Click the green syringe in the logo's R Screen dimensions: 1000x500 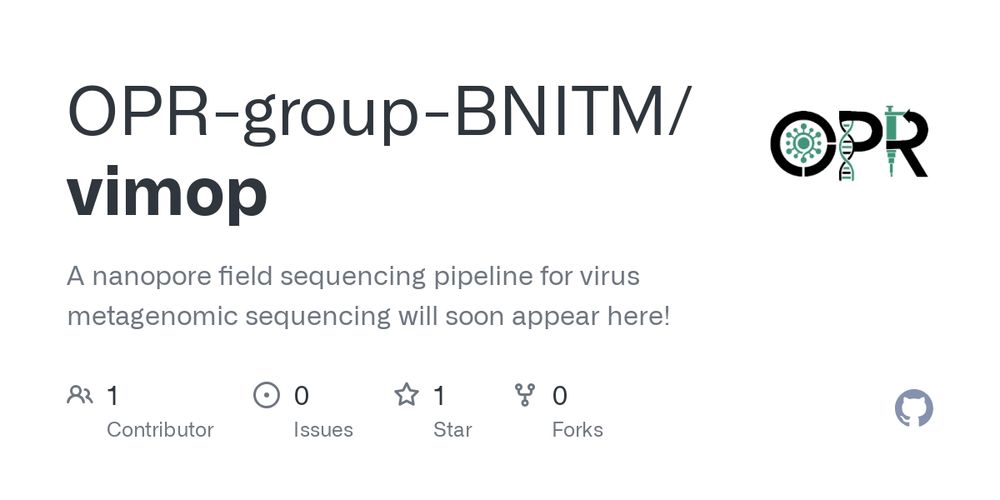pos(891,140)
